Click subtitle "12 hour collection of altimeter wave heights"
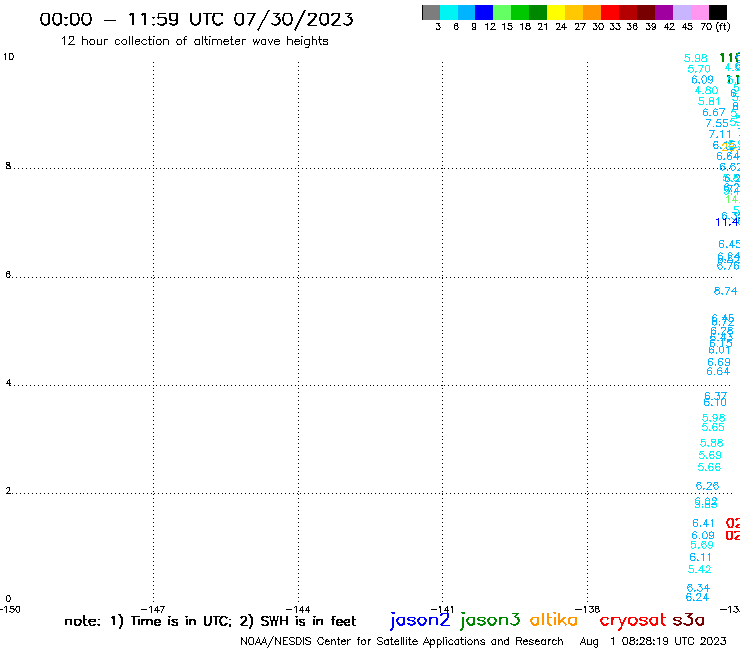This screenshot has height=650, width=740. (194, 41)
